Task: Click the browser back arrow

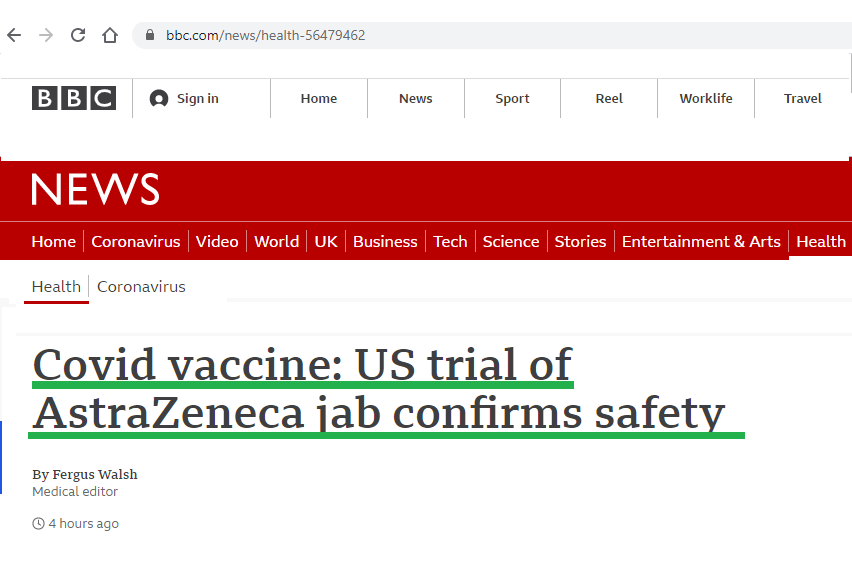Action: [x=14, y=35]
